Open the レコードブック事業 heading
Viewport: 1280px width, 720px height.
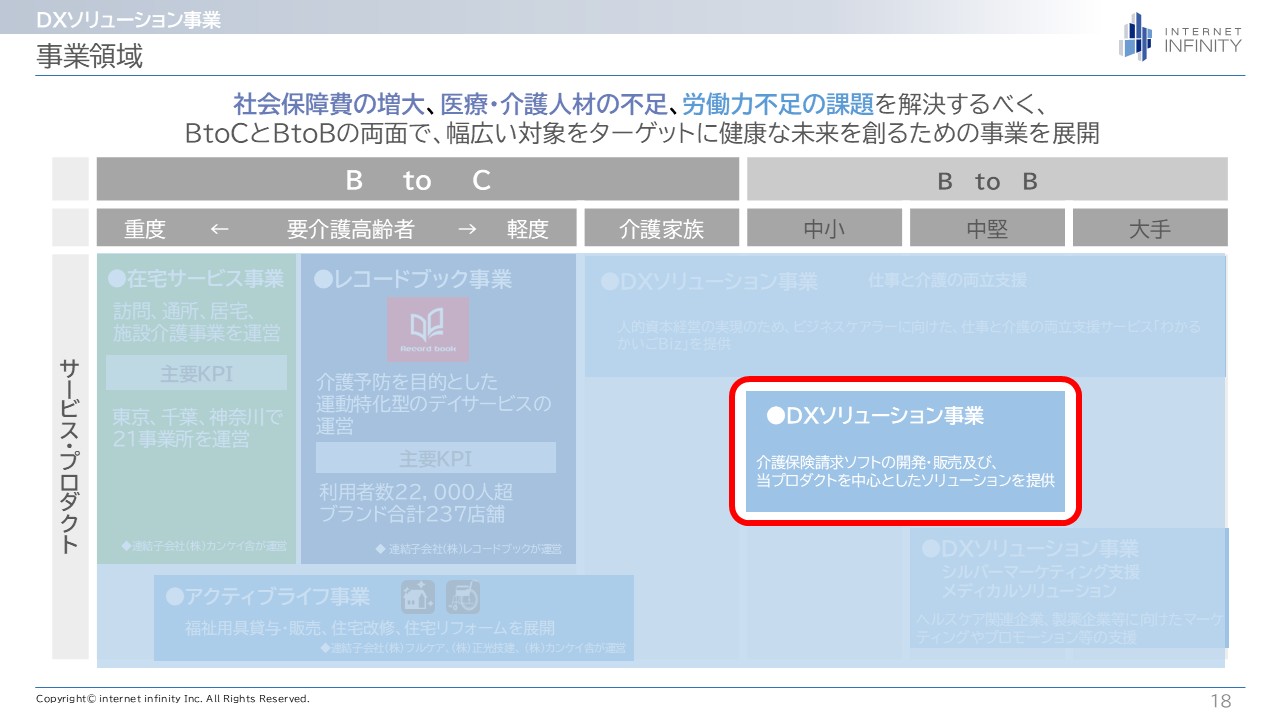tap(413, 279)
